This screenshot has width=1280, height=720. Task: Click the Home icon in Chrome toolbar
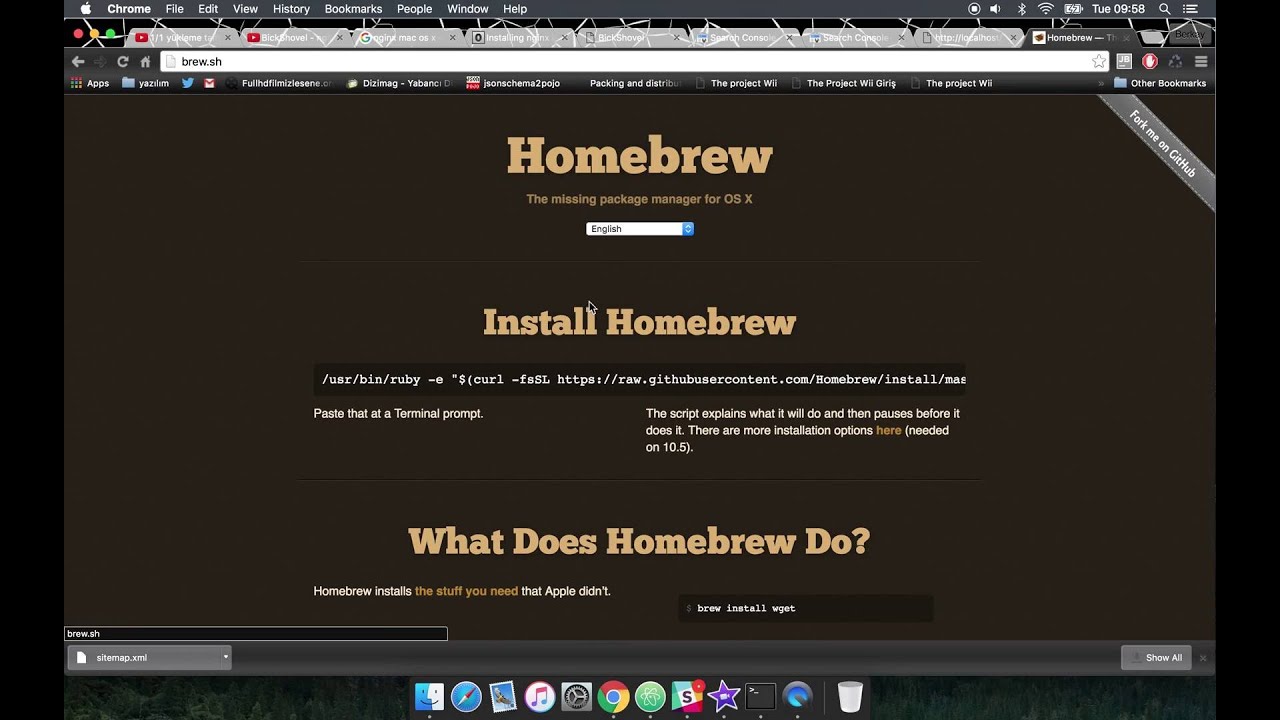145,61
